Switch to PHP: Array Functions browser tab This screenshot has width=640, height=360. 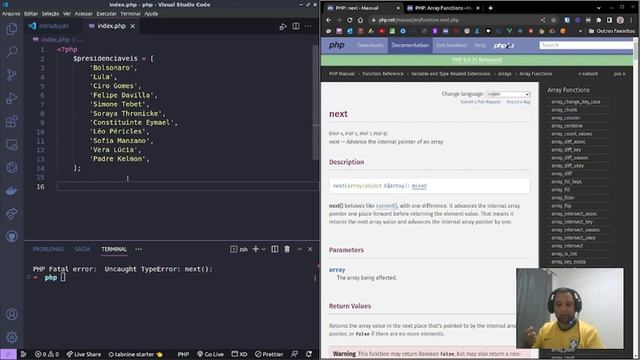point(442,8)
